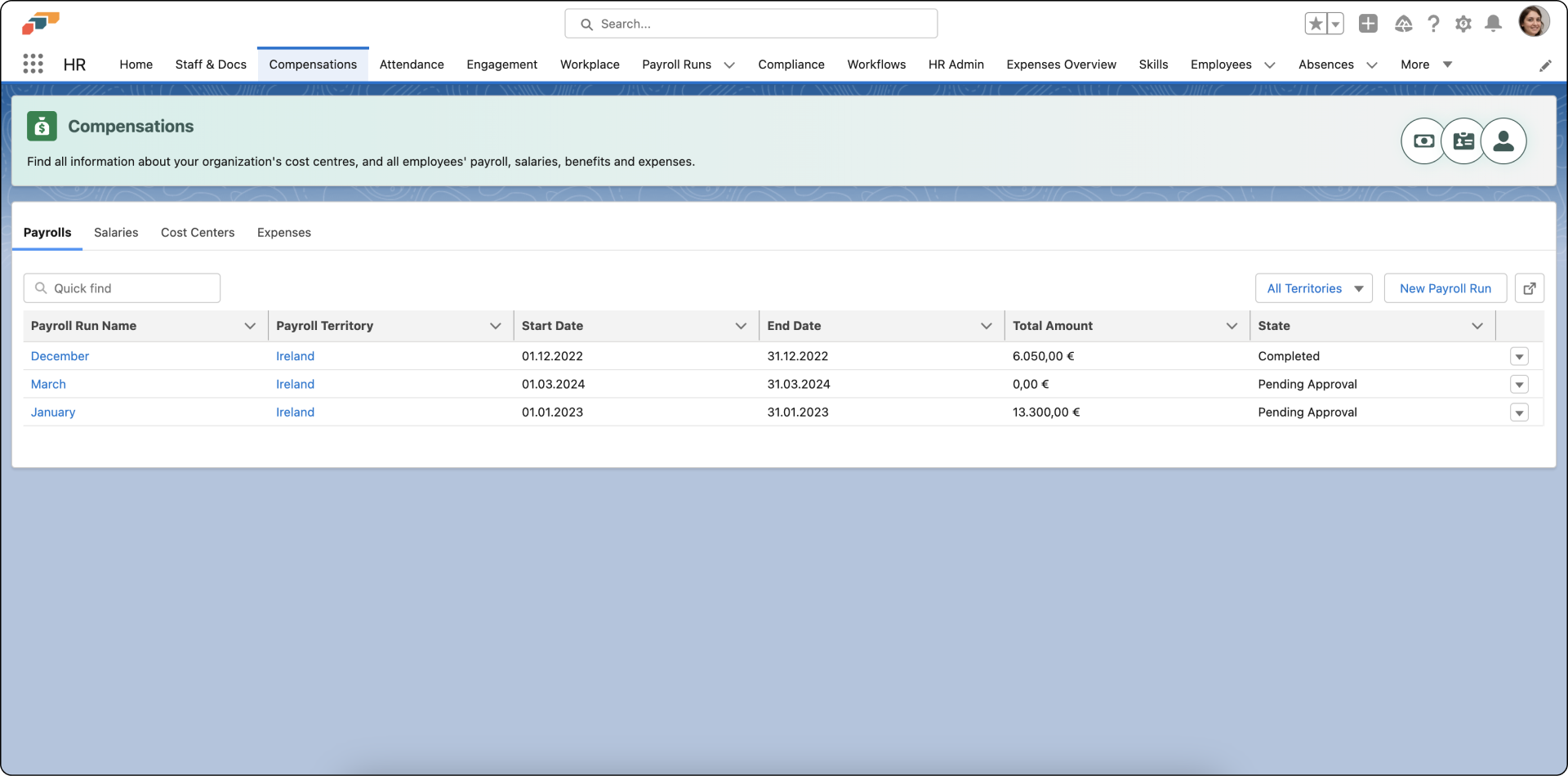Screen dimensions: 1568x776
Task: Click the person icon in header
Action: coord(1503,141)
